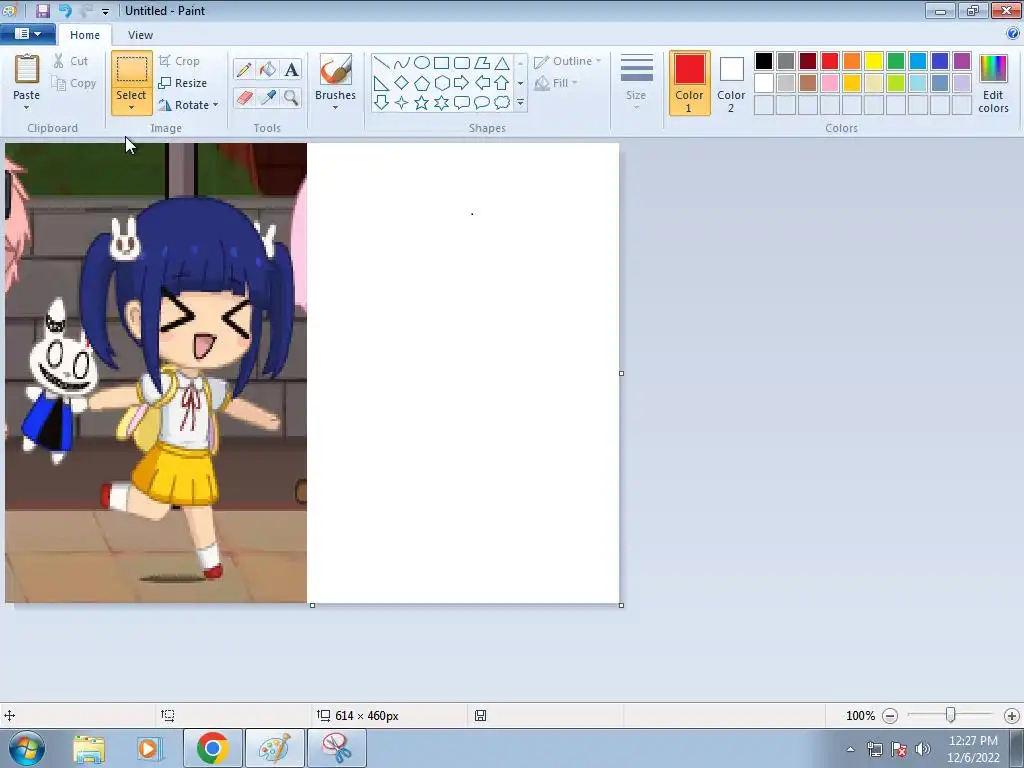Choose the Polygon shape

(482, 63)
